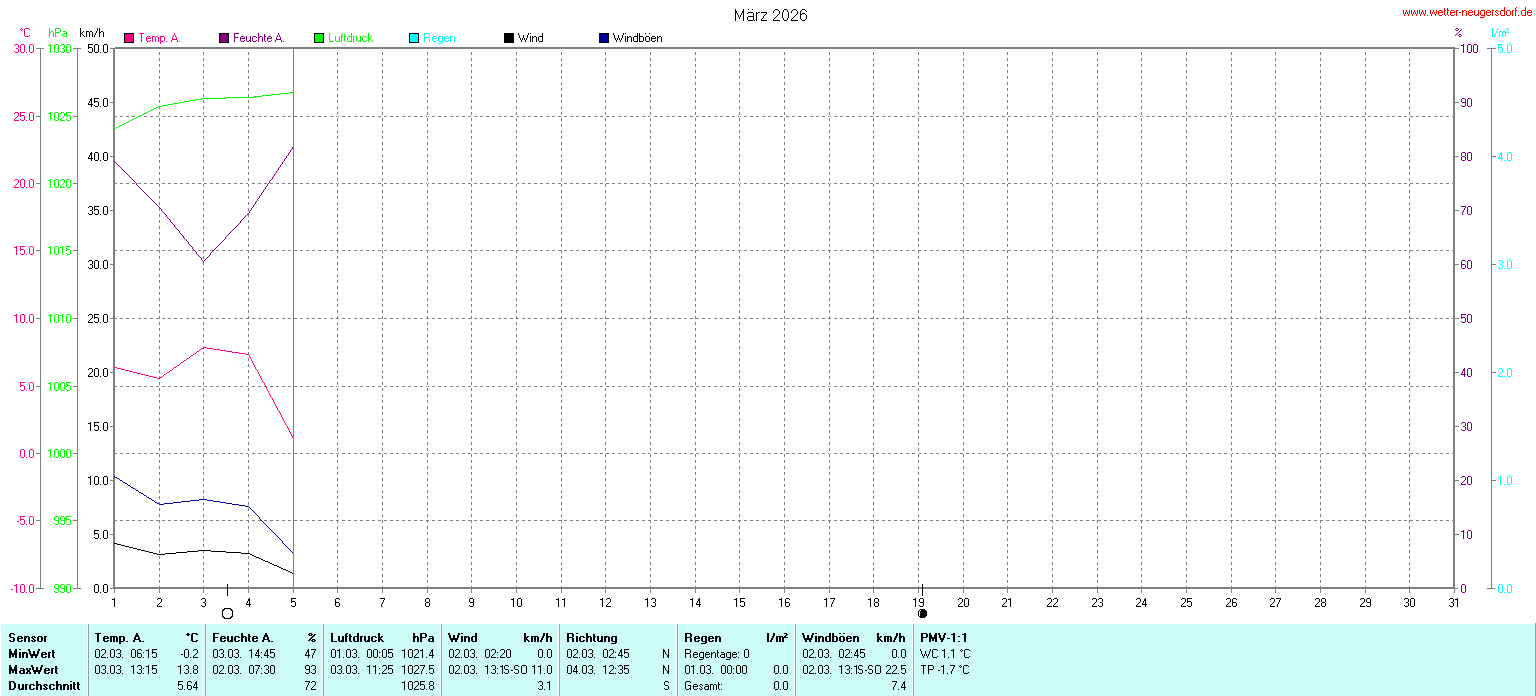Open the www.wetter-neugersdorf.de link

(x=1466, y=13)
